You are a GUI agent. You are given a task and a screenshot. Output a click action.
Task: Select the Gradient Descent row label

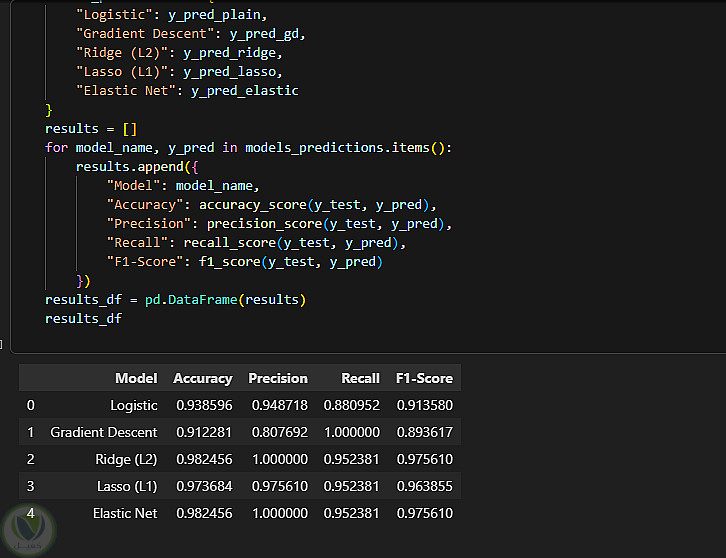(x=104, y=432)
